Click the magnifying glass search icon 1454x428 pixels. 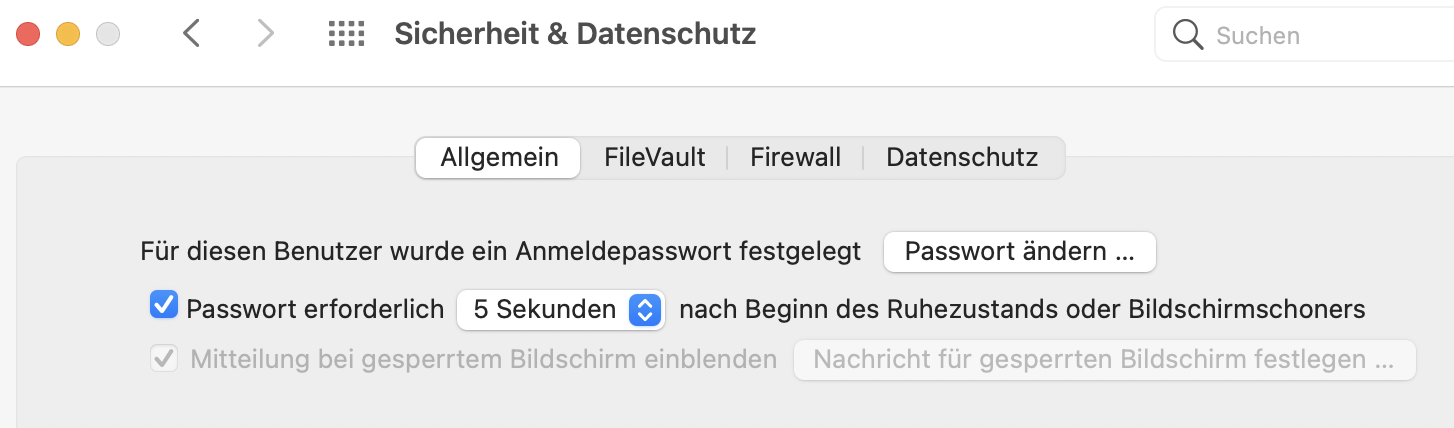pyautogui.click(x=1187, y=35)
